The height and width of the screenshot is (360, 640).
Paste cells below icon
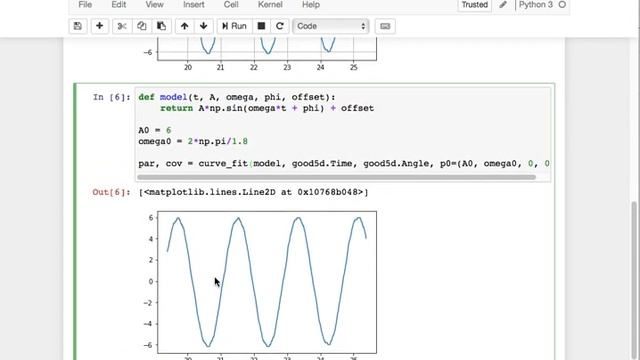coord(161,26)
